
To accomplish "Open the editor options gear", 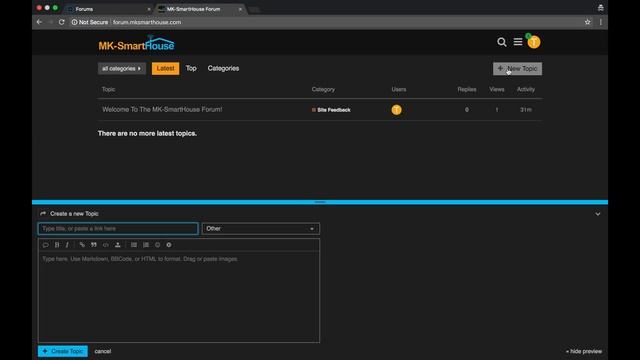I will [169, 245].
